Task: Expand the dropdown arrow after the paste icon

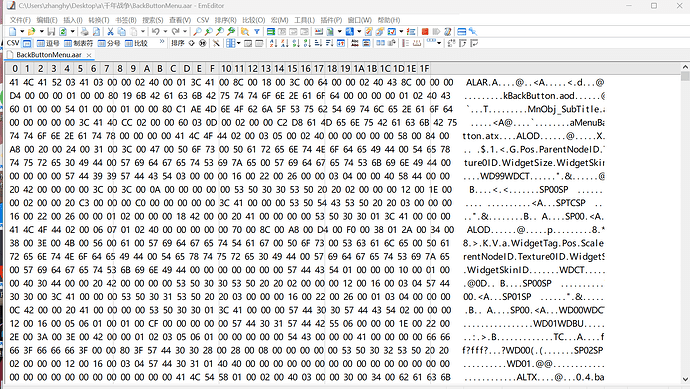Action: [x=143, y=32]
